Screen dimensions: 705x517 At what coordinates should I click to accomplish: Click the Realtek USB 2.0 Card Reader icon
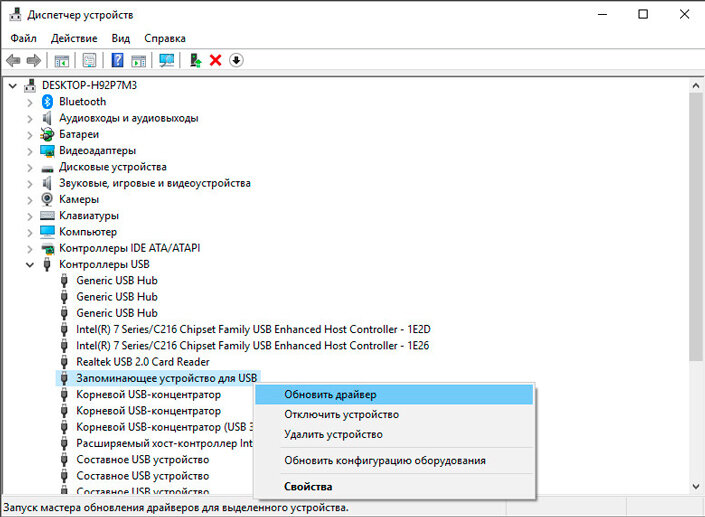(x=64, y=362)
